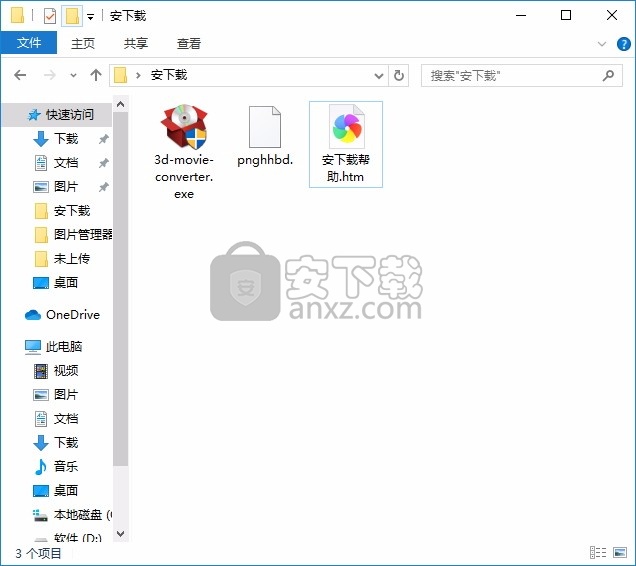
Task: Refresh the 安下载 folder view
Action: tap(399, 75)
